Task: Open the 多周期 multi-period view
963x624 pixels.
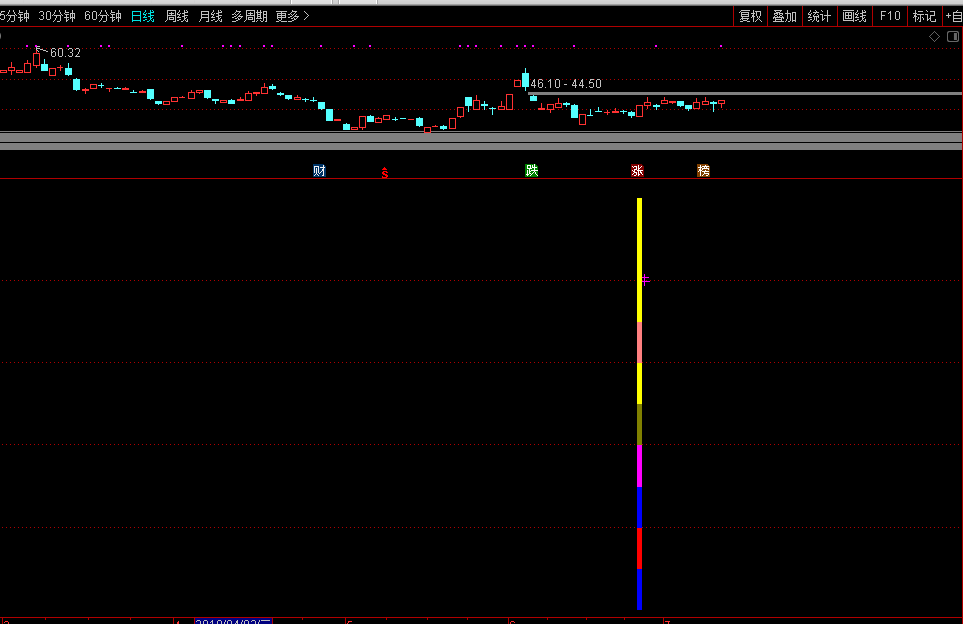Action: click(x=249, y=16)
